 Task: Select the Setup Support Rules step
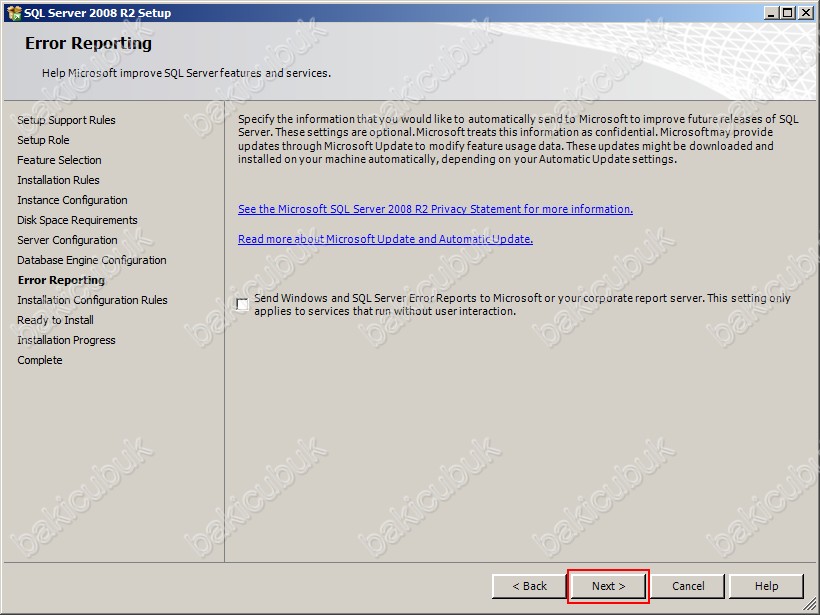click(x=66, y=120)
